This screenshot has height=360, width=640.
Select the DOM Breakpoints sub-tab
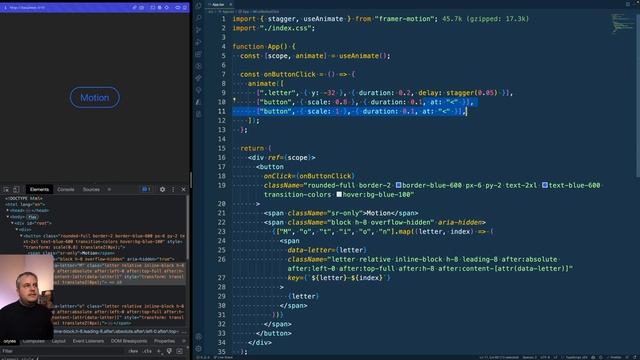[129, 341]
